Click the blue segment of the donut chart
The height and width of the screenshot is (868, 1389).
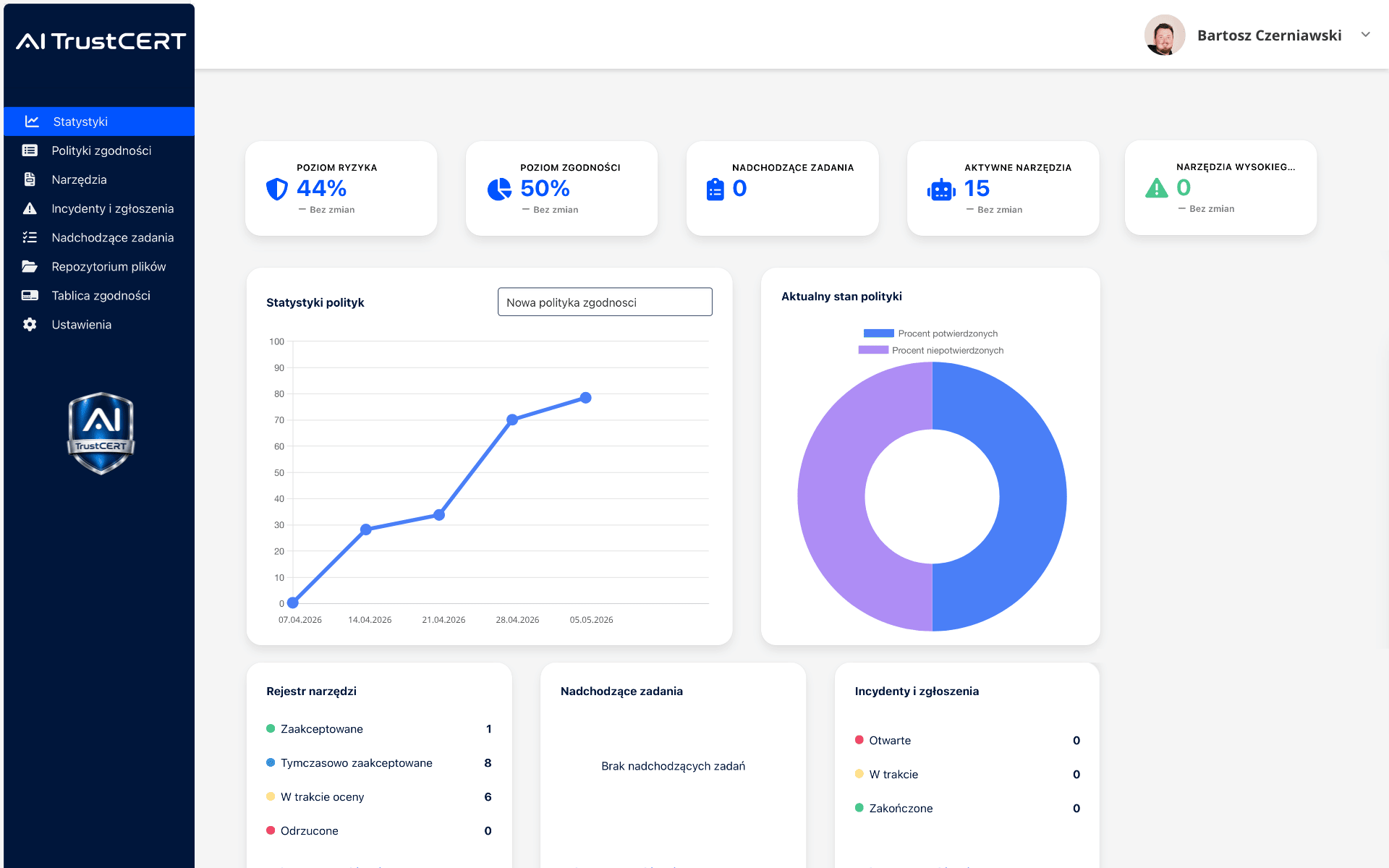click(x=1033, y=497)
